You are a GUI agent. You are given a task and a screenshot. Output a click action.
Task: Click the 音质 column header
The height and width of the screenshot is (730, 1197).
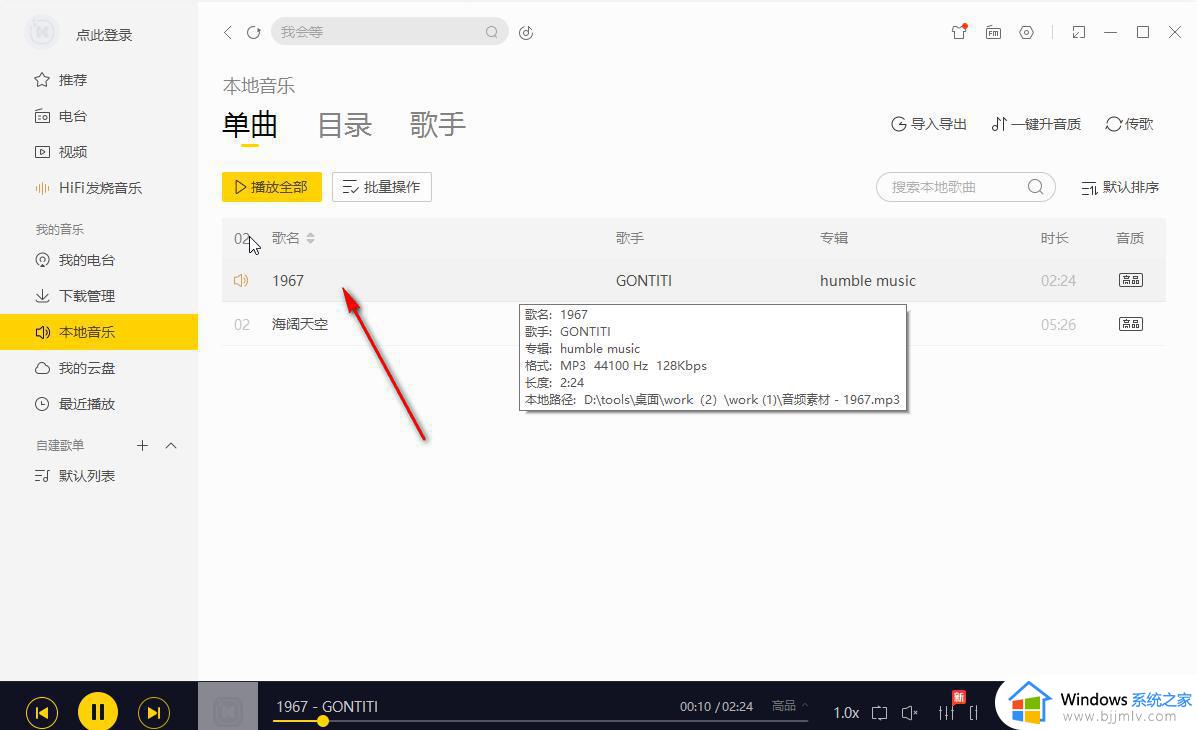pyautogui.click(x=1130, y=238)
